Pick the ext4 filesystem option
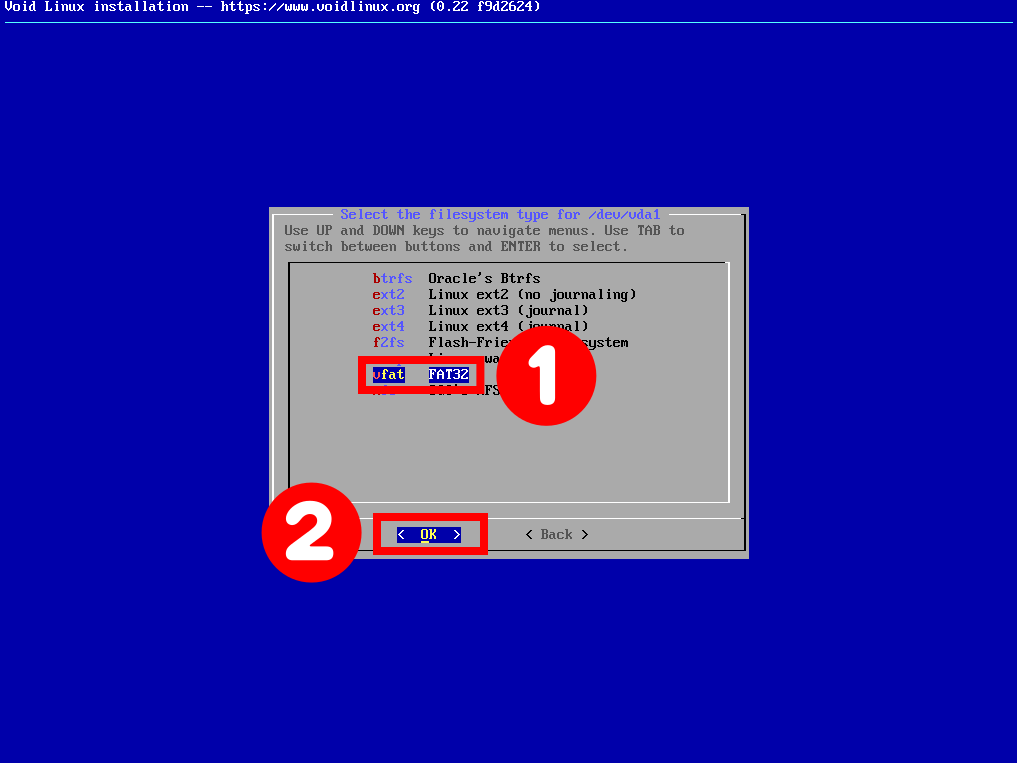 pyautogui.click(x=480, y=326)
